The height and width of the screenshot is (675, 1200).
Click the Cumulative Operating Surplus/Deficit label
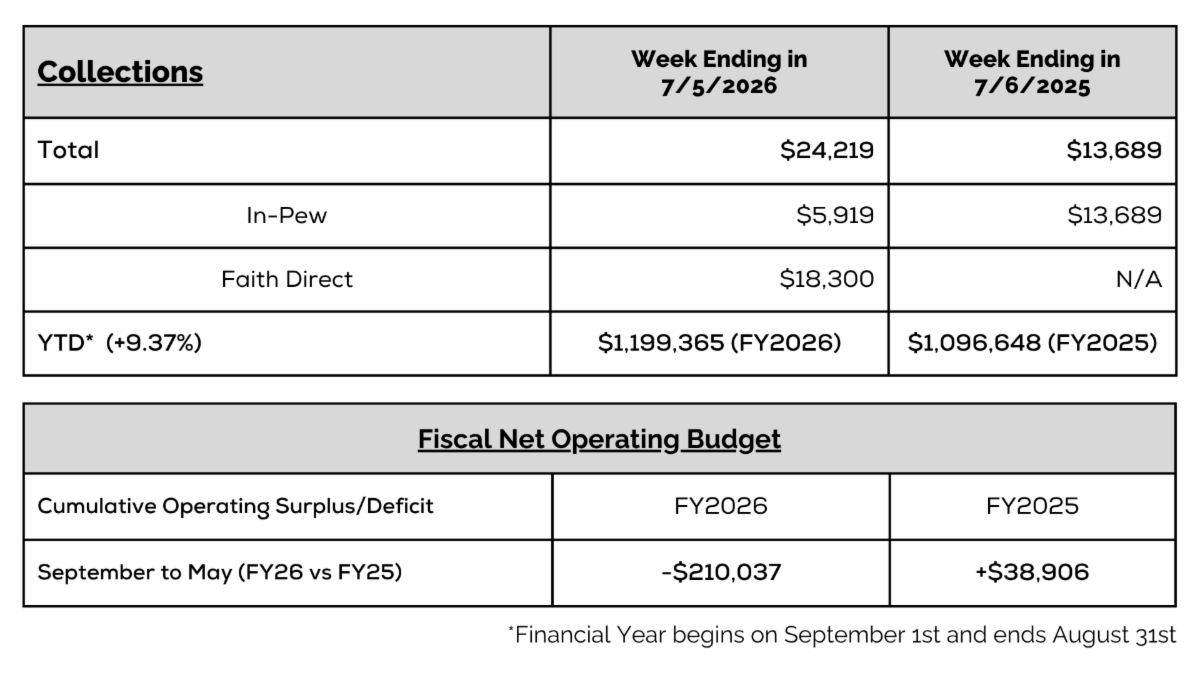coord(236,506)
